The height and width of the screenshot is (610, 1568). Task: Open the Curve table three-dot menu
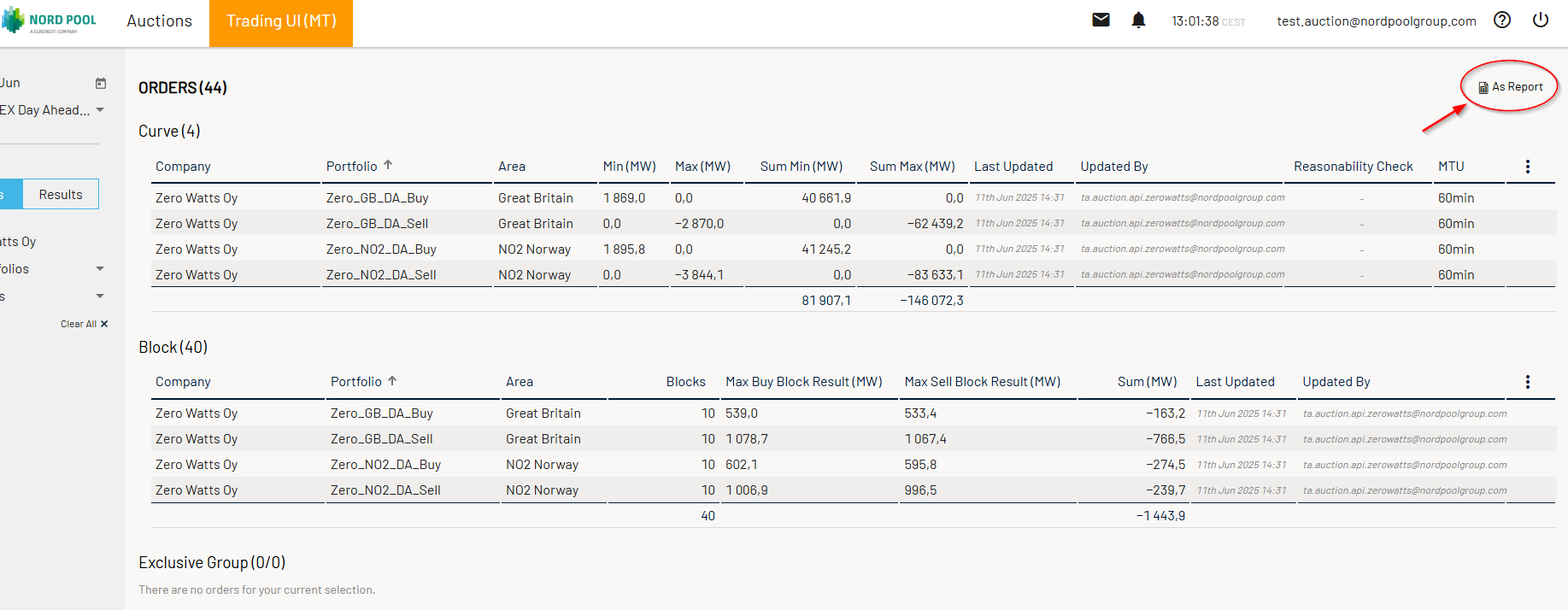(x=1528, y=167)
